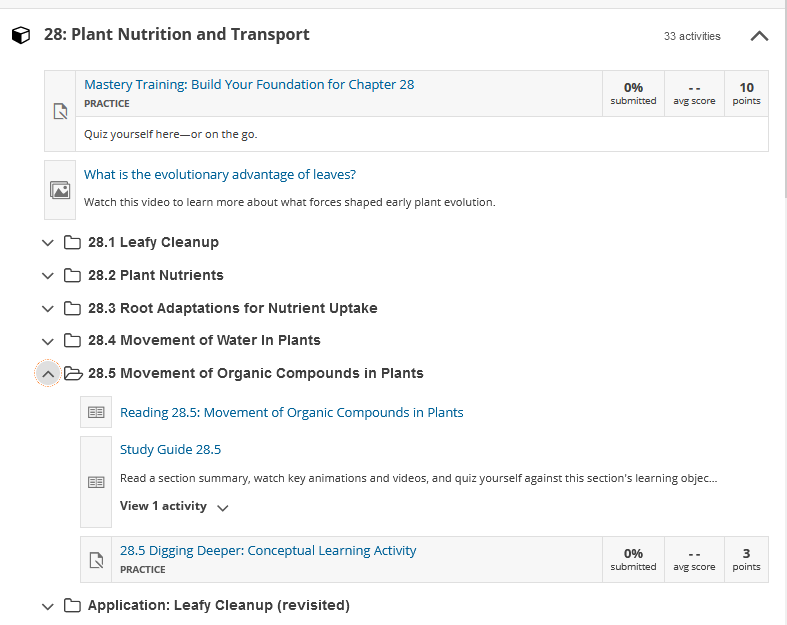This screenshot has height=625, width=787.
Task: Open Mastery Training: Build Your Foundation link
Action: (x=249, y=84)
